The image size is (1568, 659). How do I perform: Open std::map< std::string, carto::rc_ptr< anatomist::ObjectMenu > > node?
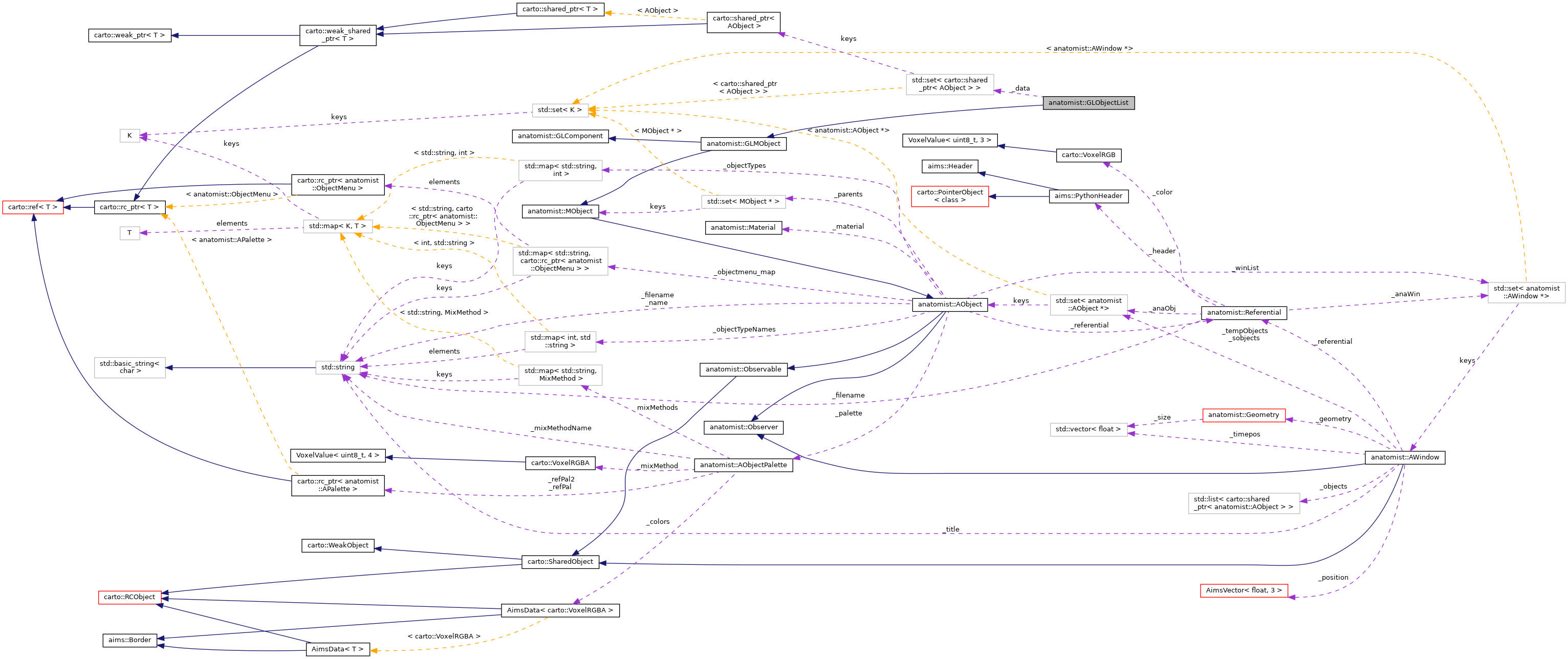coord(560,261)
